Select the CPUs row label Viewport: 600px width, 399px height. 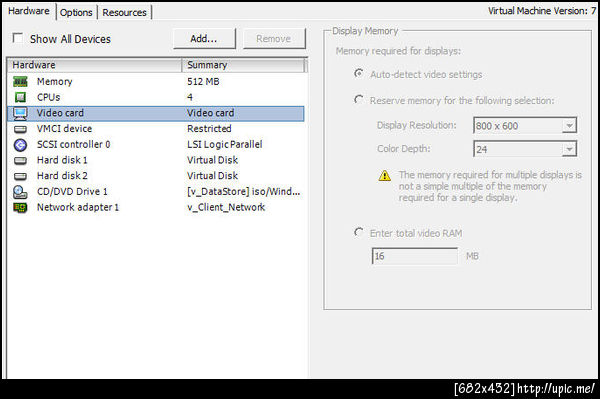click(49, 97)
